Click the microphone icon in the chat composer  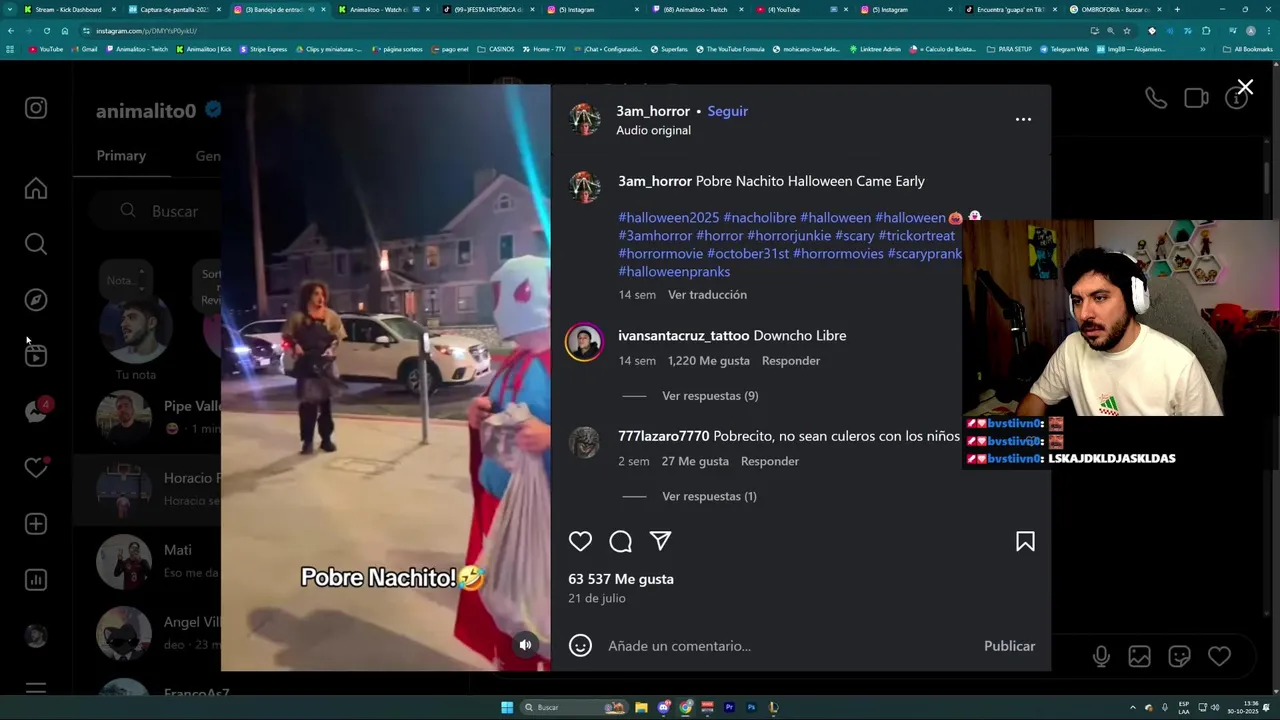point(1101,656)
